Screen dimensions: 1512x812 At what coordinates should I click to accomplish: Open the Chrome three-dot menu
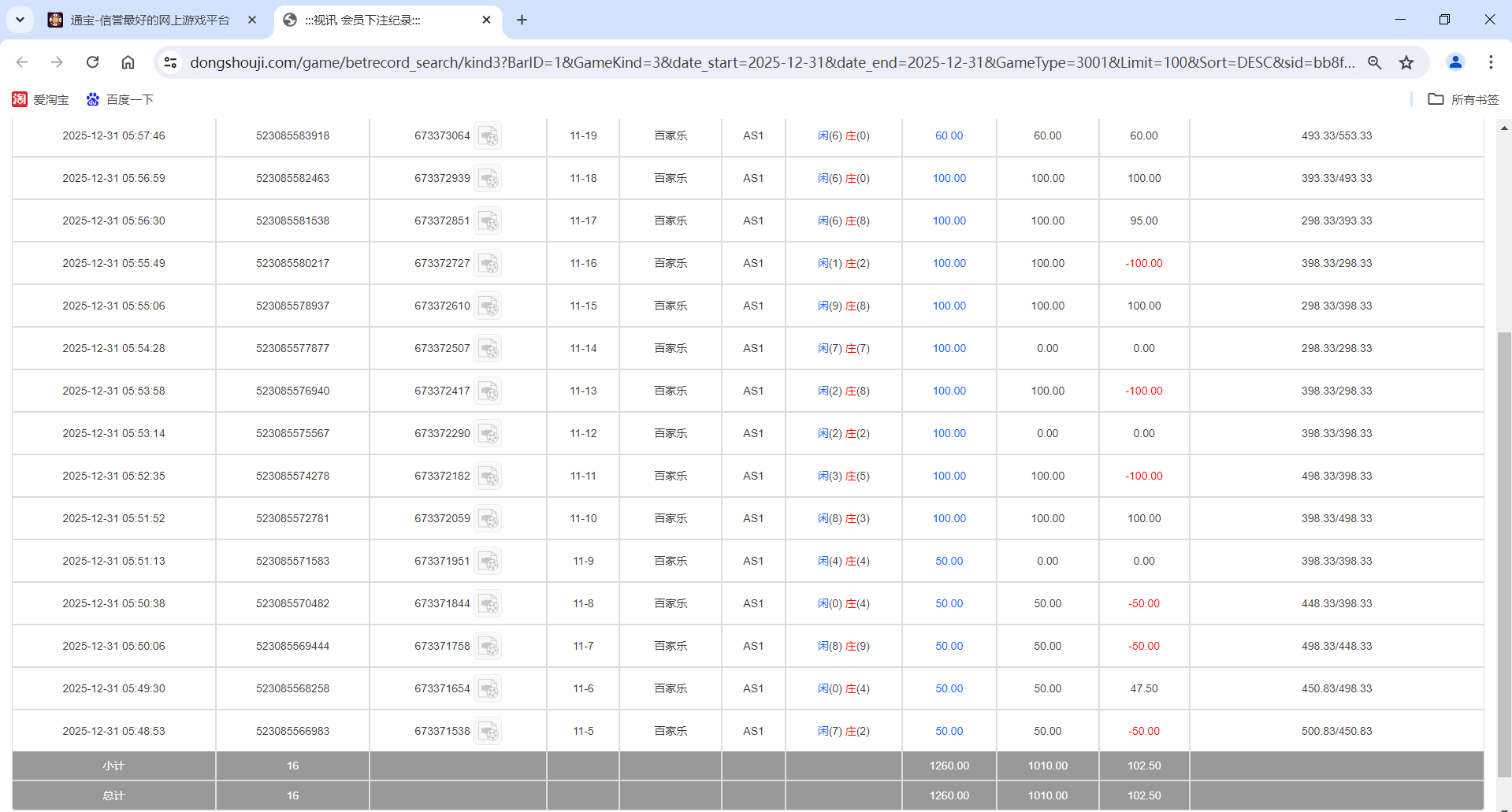pos(1491,62)
